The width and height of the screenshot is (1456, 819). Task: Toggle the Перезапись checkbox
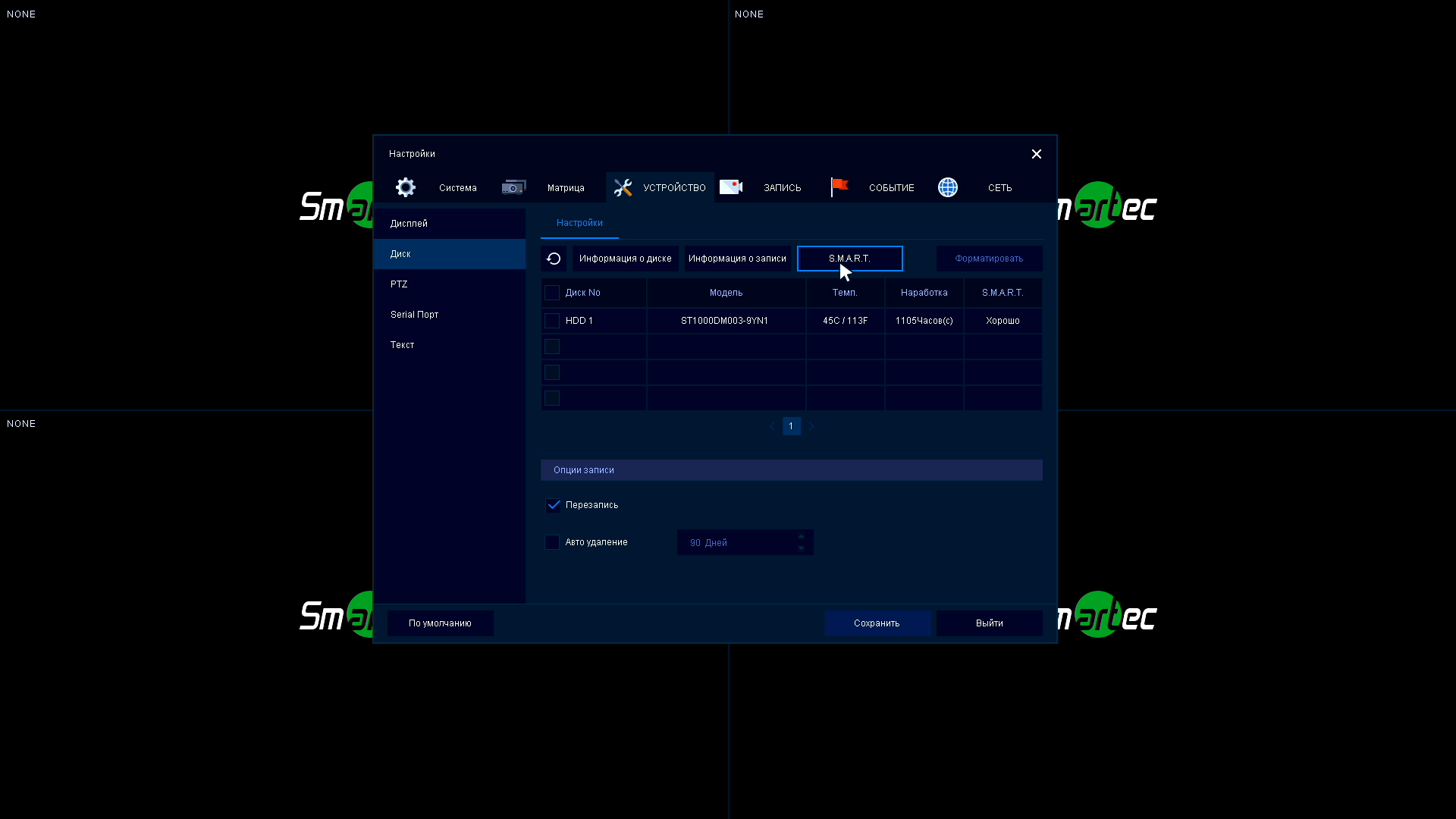tap(553, 505)
